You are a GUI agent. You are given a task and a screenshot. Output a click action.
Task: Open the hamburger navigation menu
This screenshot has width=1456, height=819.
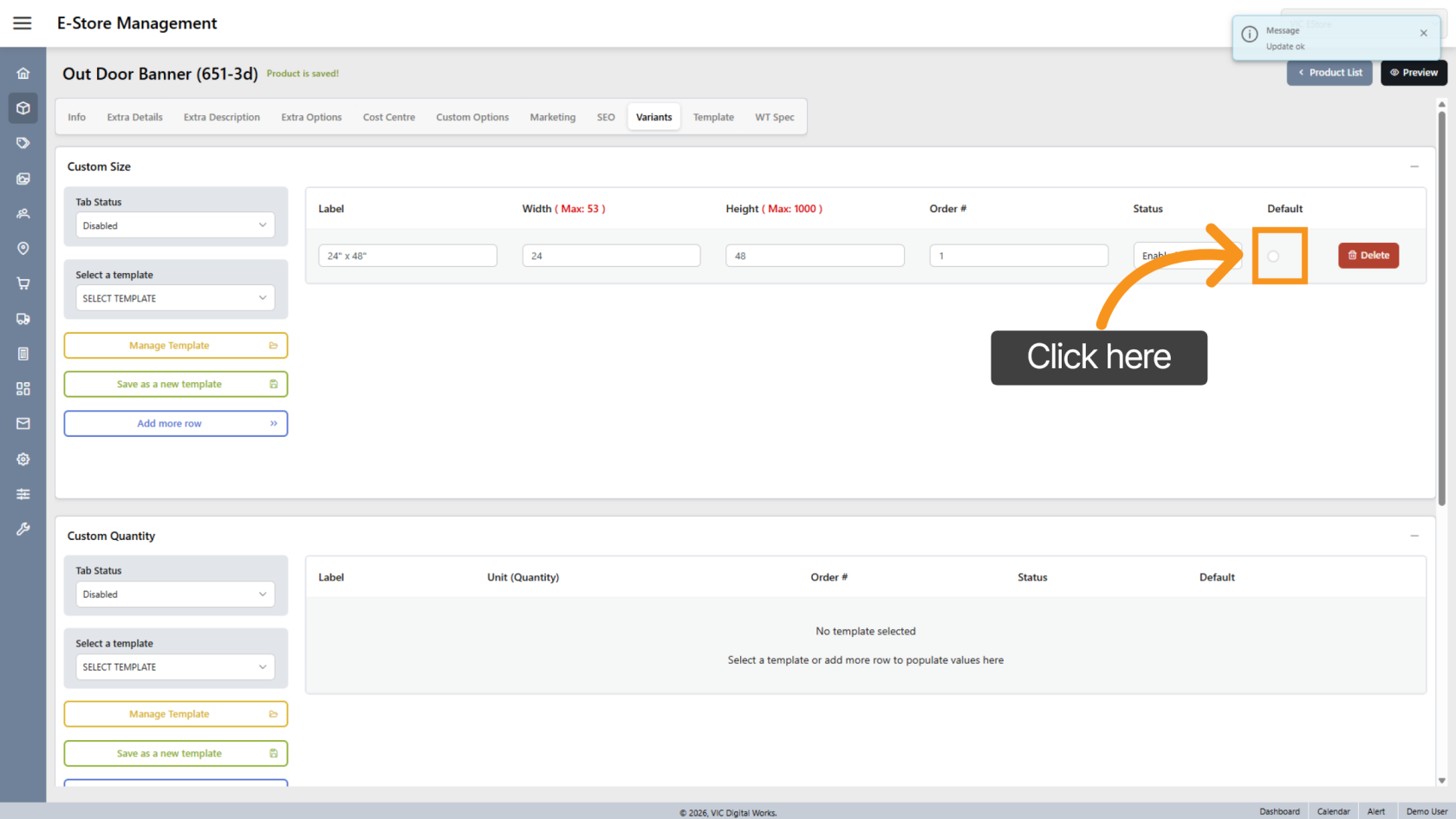(23, 23)
